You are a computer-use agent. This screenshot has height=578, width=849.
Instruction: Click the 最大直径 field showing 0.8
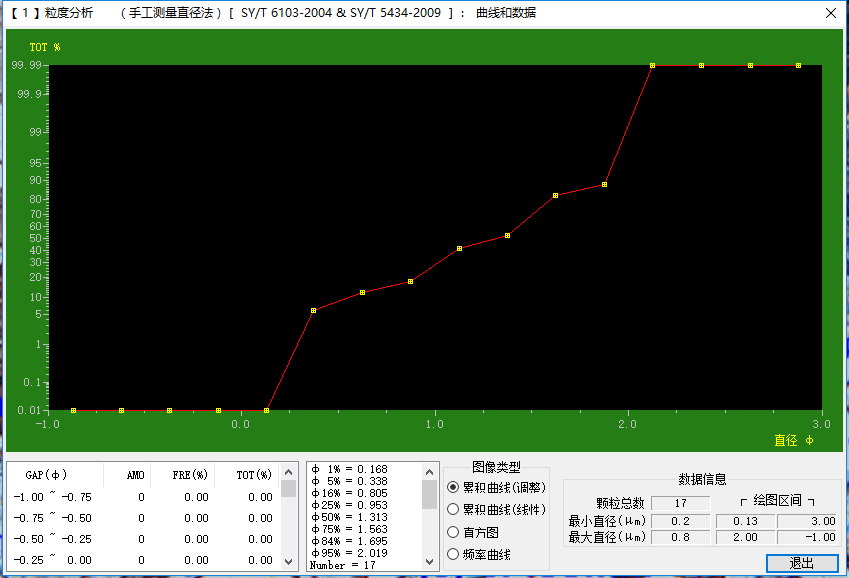(680, 537)
